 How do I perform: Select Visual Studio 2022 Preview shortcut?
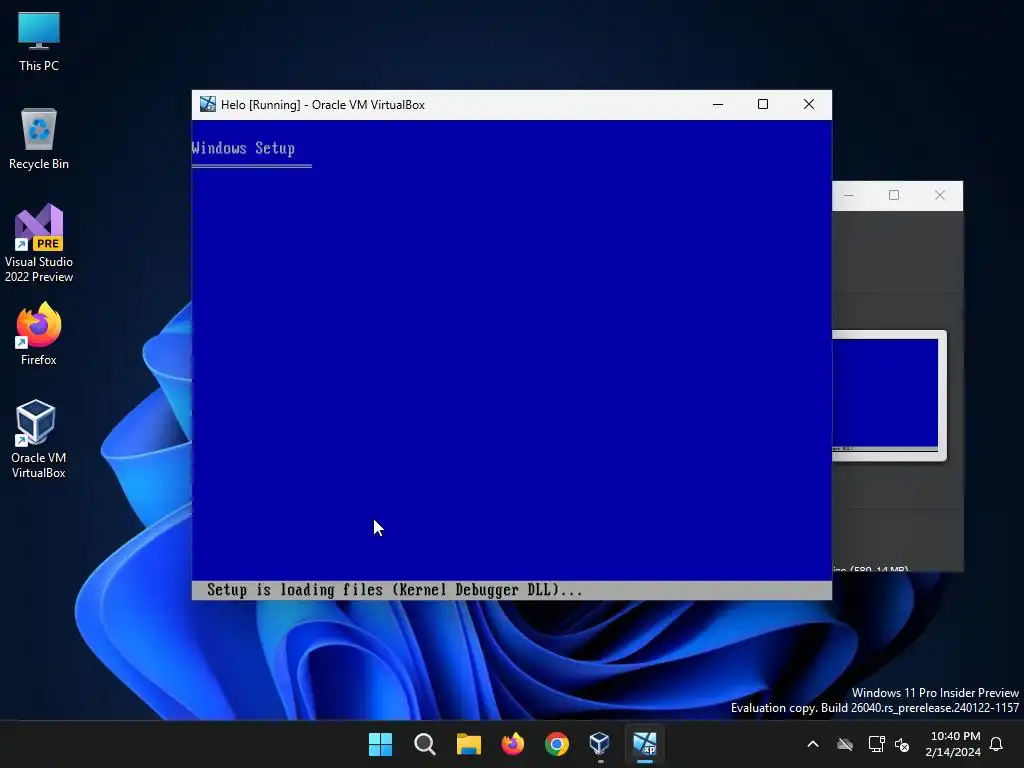[39, 244]
